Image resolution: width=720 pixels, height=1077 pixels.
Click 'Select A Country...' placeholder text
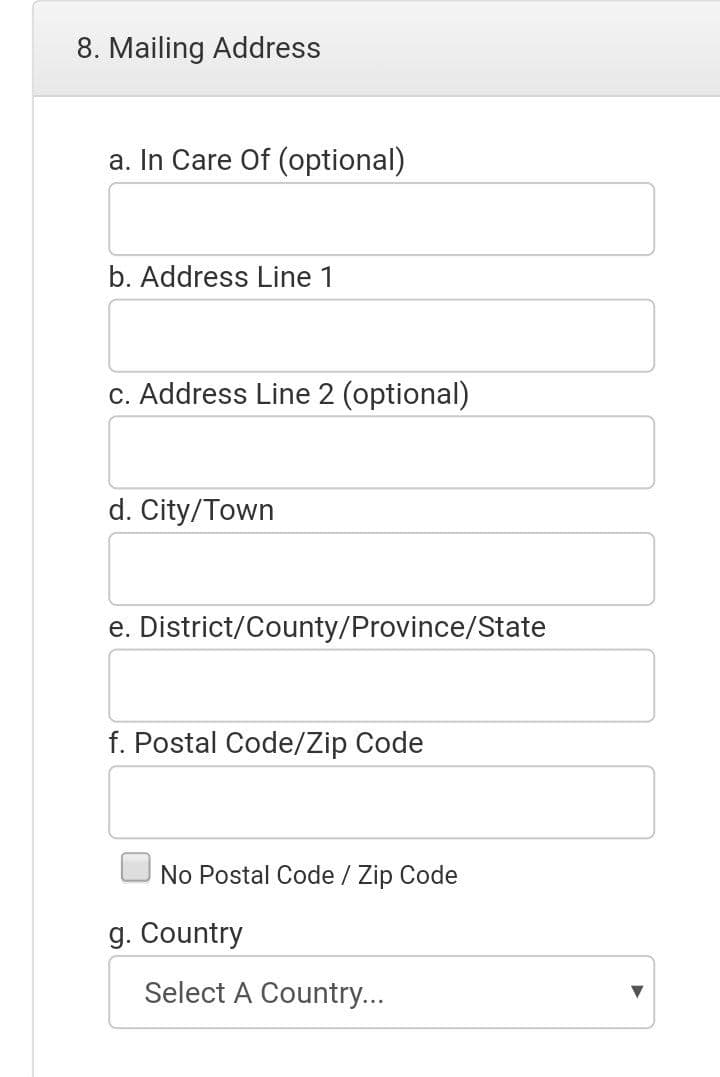pyautogui.click(x=264, y=993)
